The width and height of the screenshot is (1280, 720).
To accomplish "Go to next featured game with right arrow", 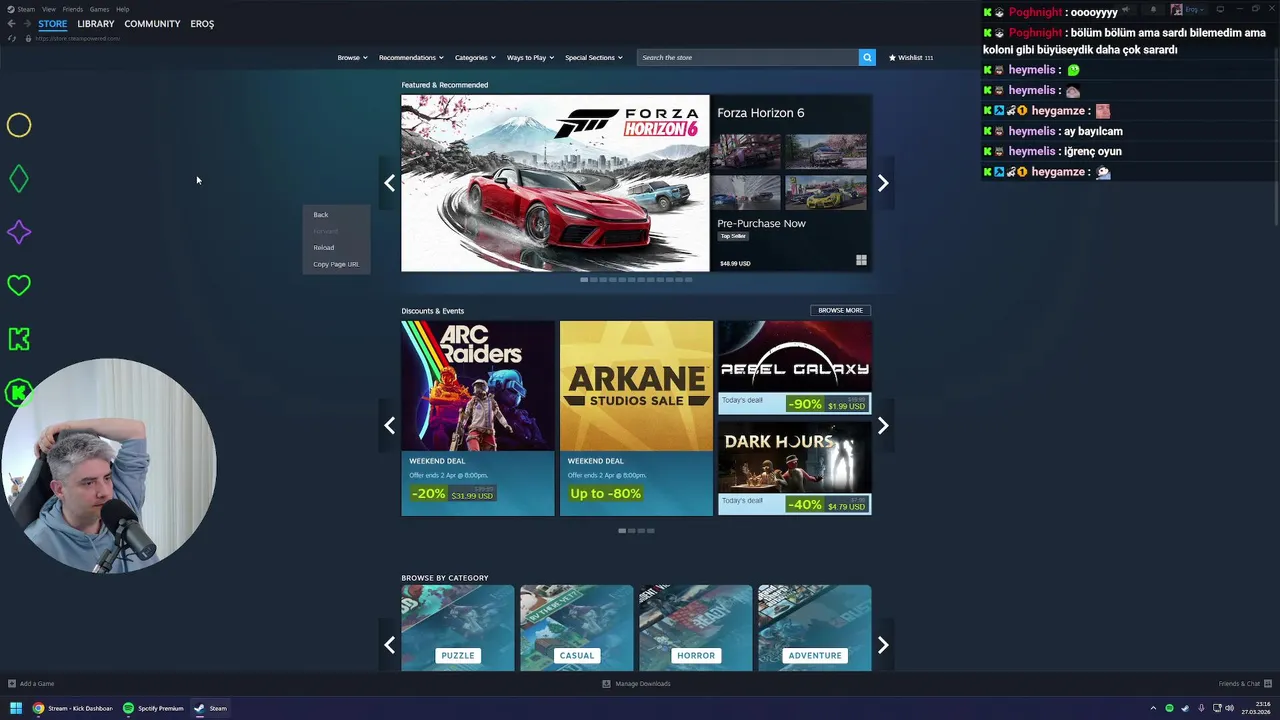I will tap(883, 183).
